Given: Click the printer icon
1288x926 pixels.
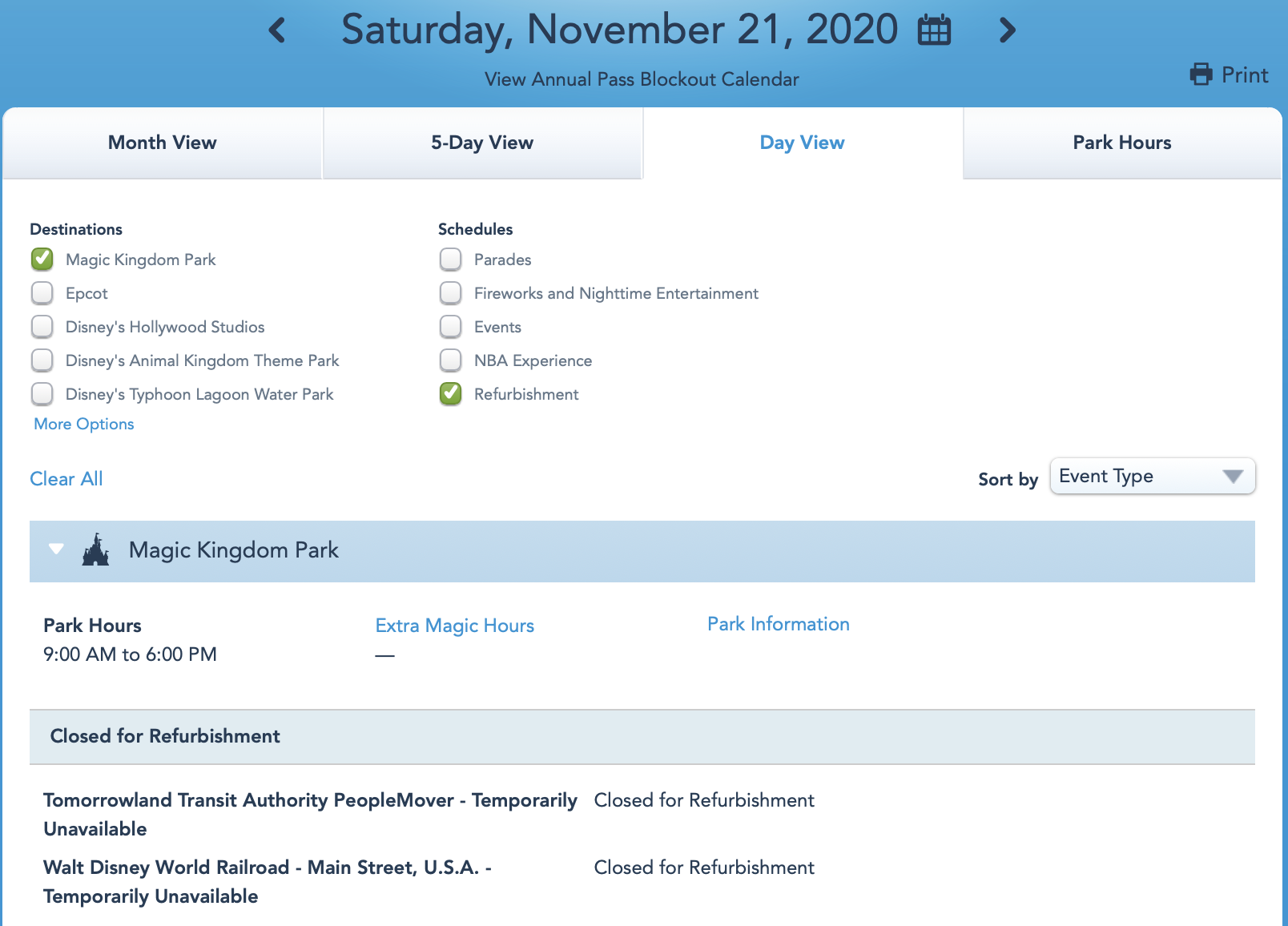Looking at the screenshot, I should pyautogui.click(x=1201, y=74).
